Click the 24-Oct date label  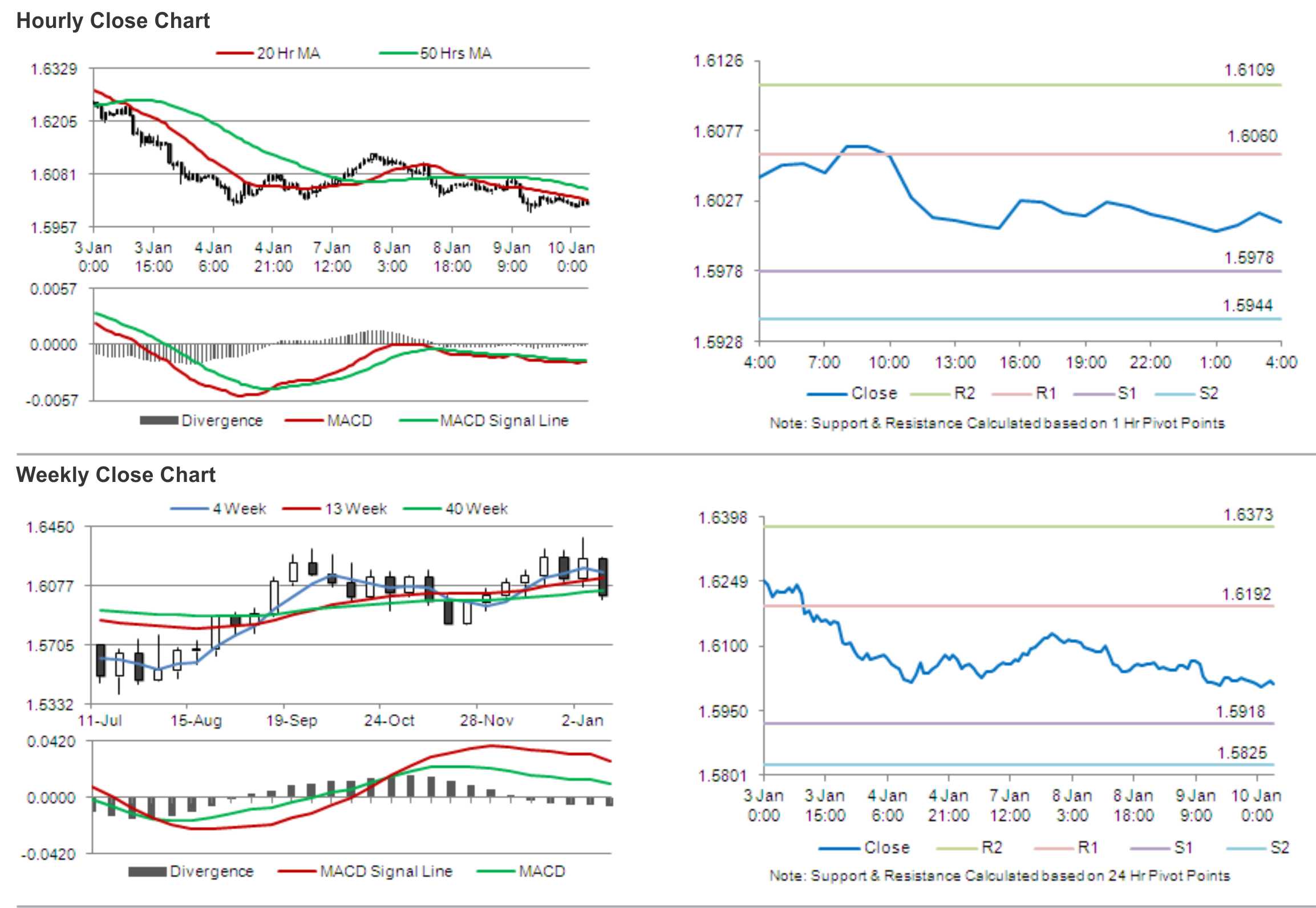(389, 721)
